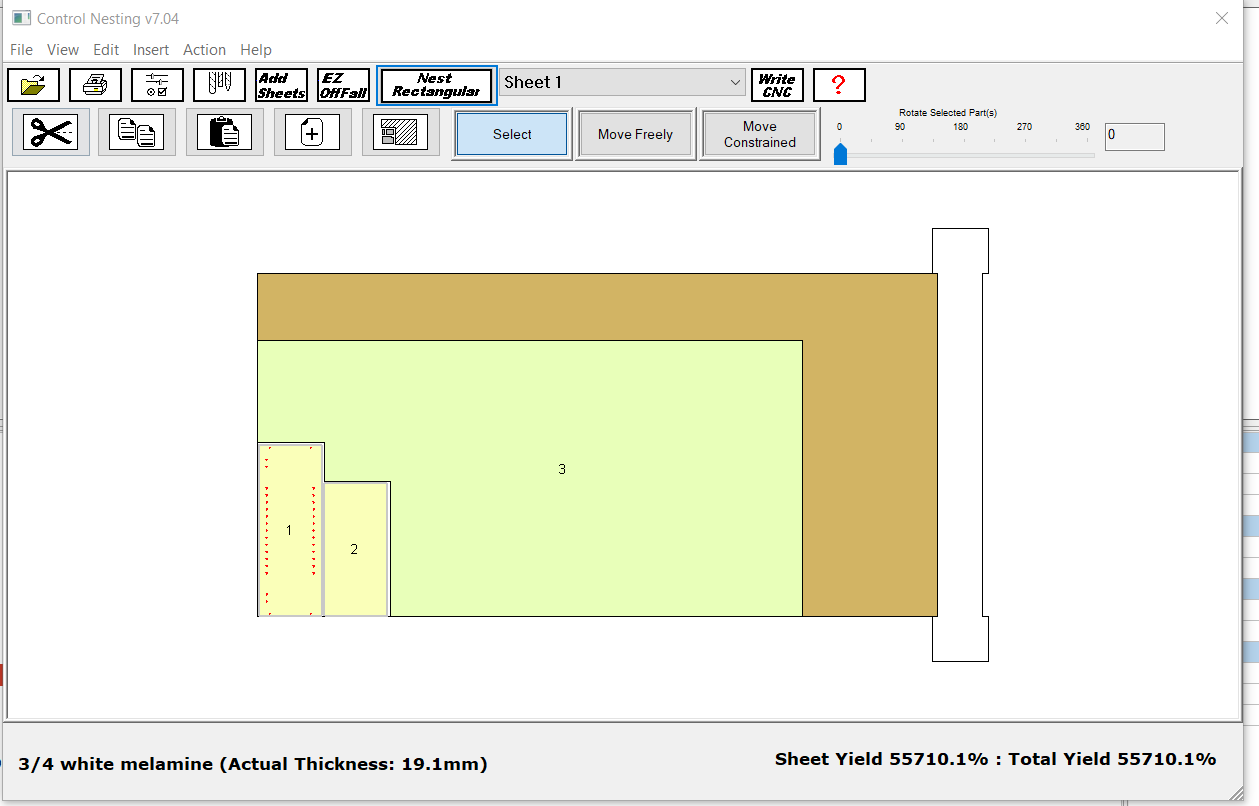
Task: Activate Move Constrained mode
Action: pyautogui.click(x=760, y=134)
